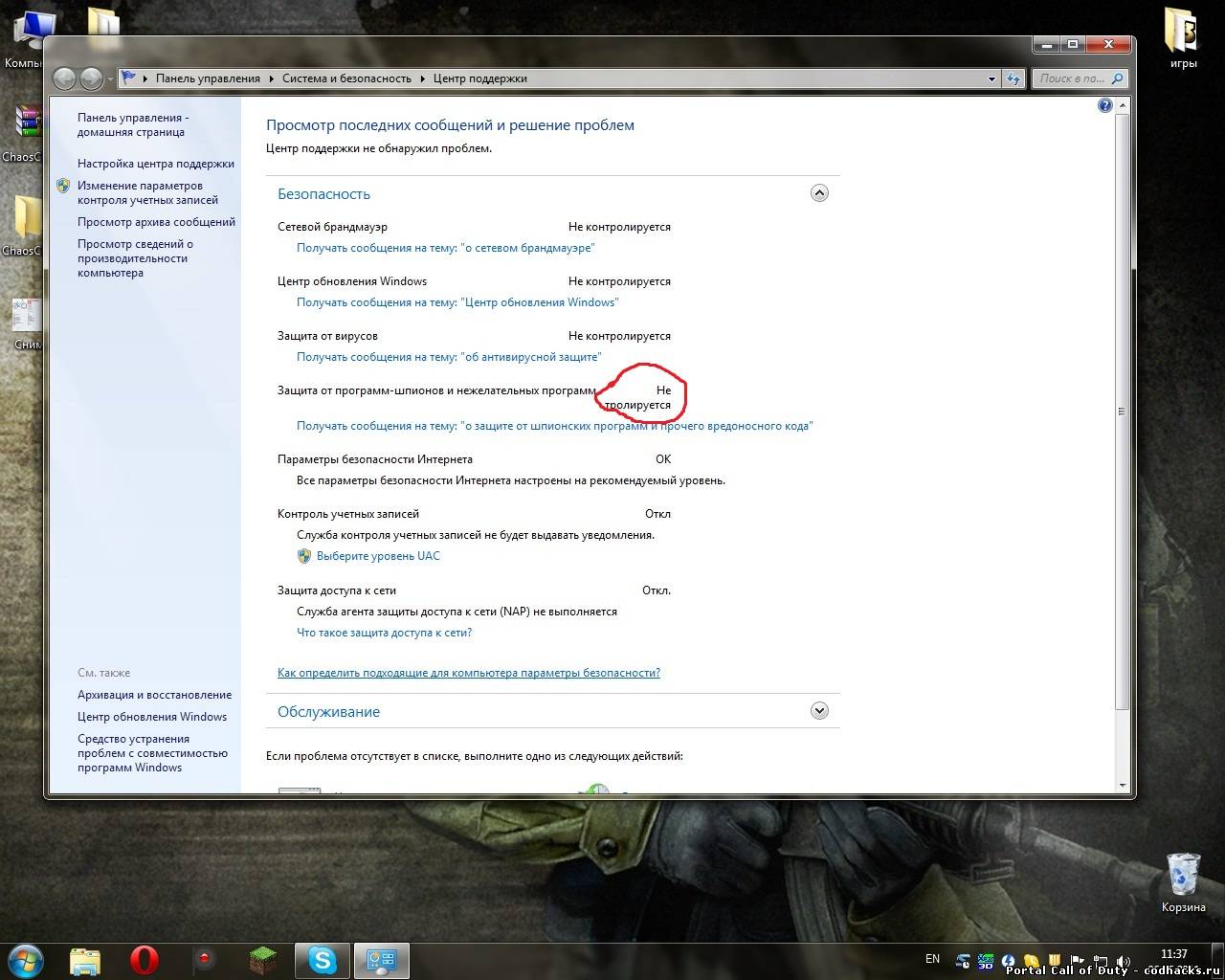Click 'Защита от вирусов' row label
The width and height of the screenshot is (1225, 980).
pyautogui.click(x=327, y=336)
